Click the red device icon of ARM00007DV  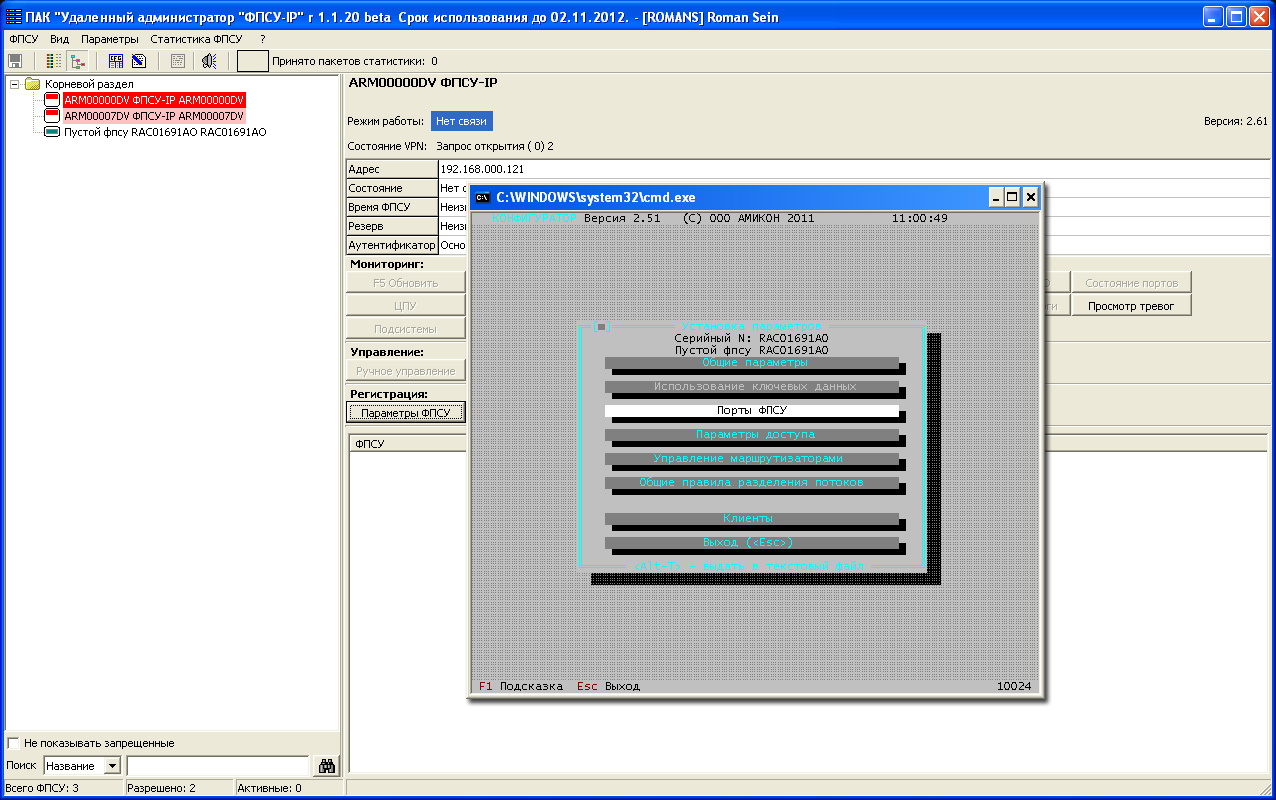[x=53, y=116]
